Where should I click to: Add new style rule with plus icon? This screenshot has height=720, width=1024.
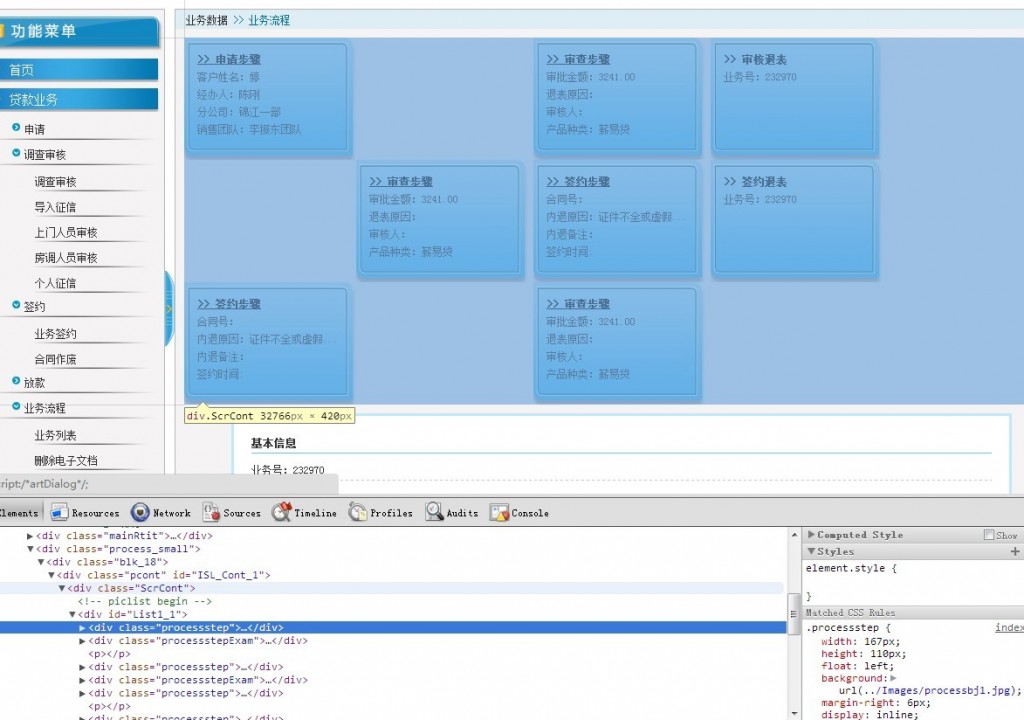(1015, 551)
